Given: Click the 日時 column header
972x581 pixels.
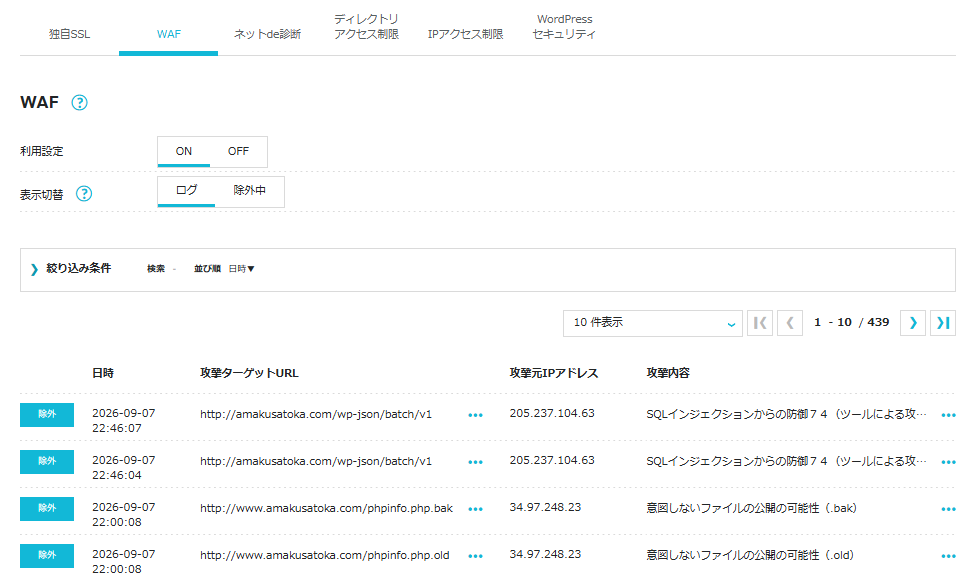Looking at the screenshot, I should [x=103, y=373].
